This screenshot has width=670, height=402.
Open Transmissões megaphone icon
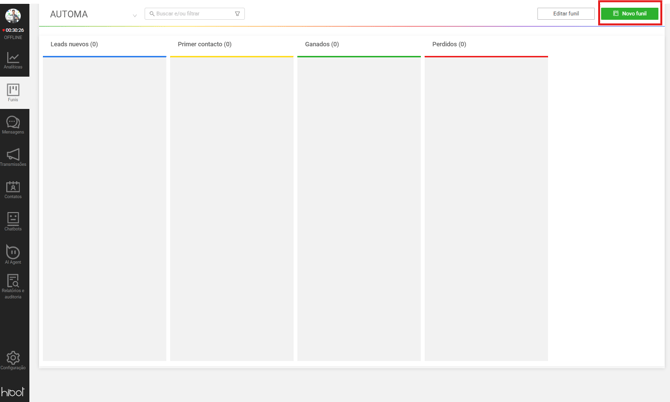coord(13,157)
